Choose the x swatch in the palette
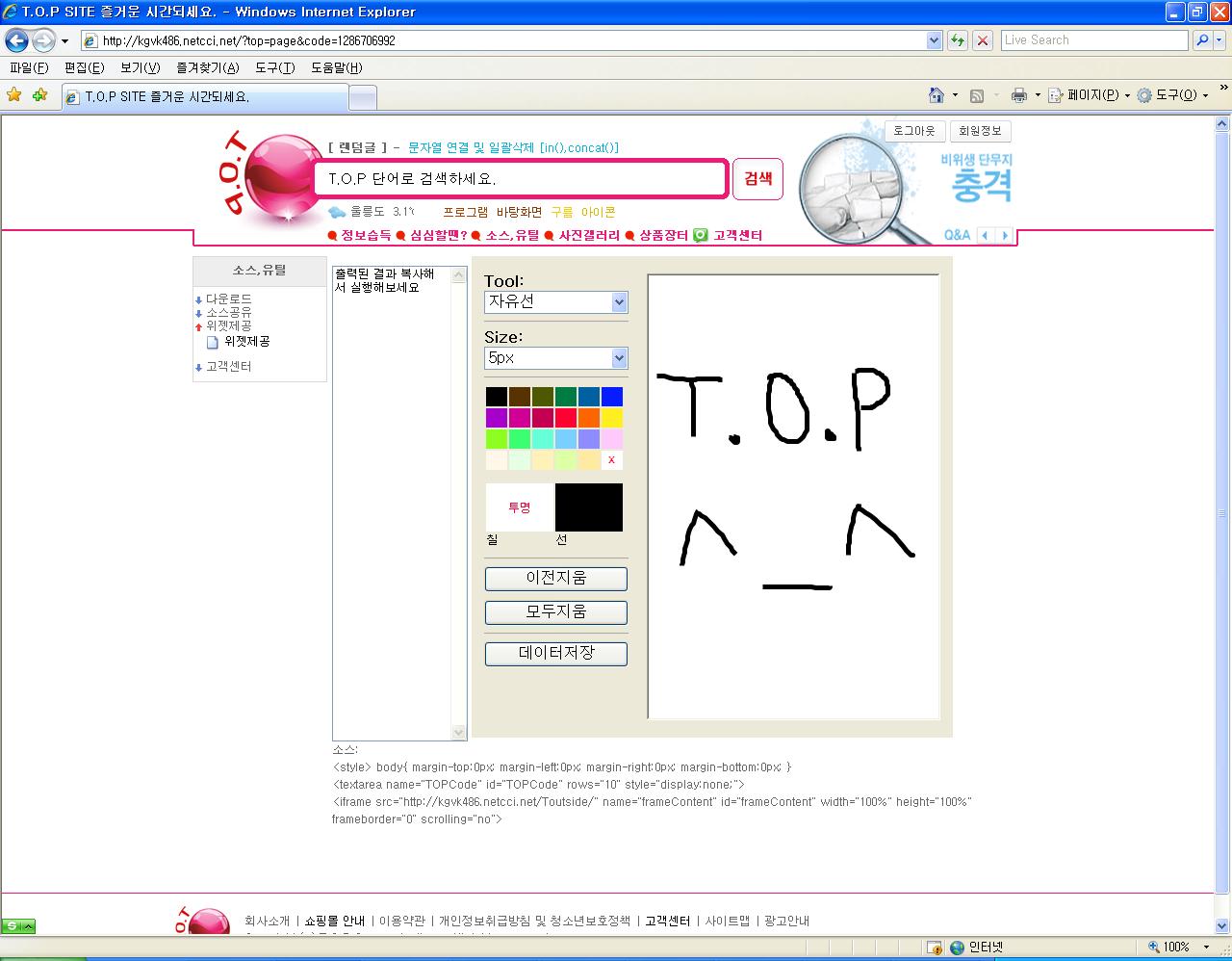The image size is (1232, 961). (x=612, y=460)
